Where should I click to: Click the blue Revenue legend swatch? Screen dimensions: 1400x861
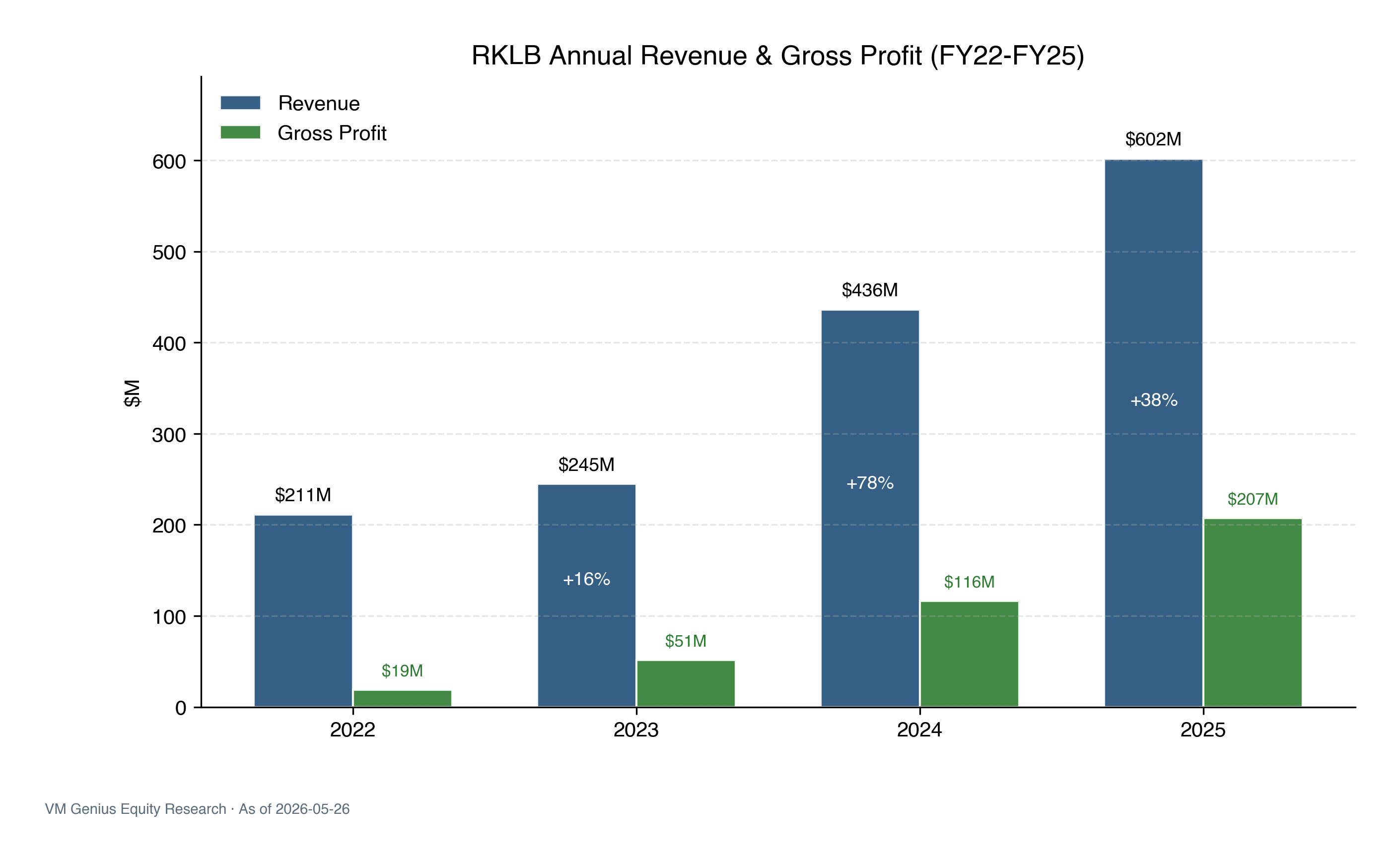[240, 103]
